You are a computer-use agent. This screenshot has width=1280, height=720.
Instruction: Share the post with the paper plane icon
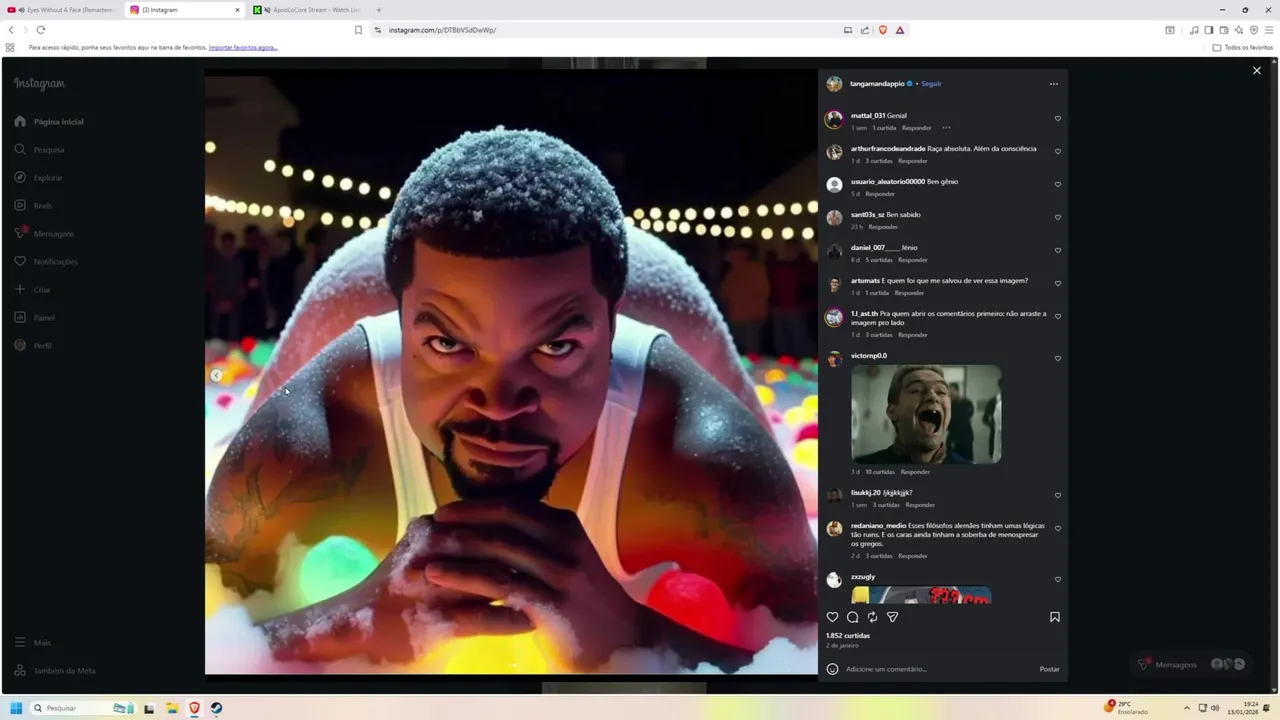[x=893, y=617]
